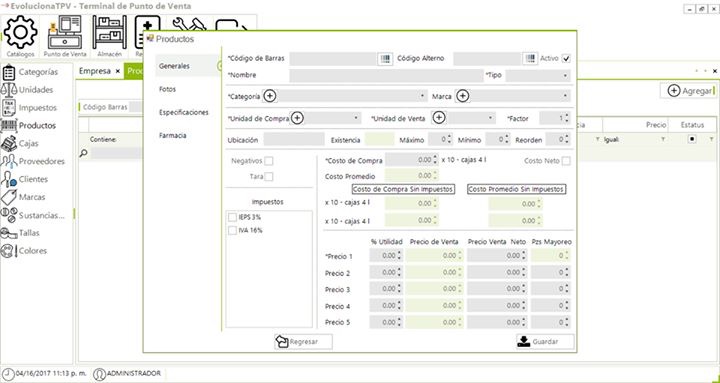The width and height of the screenshot is (720, 383).
Task: Click the Unidades scales icon
Action: 9,90
